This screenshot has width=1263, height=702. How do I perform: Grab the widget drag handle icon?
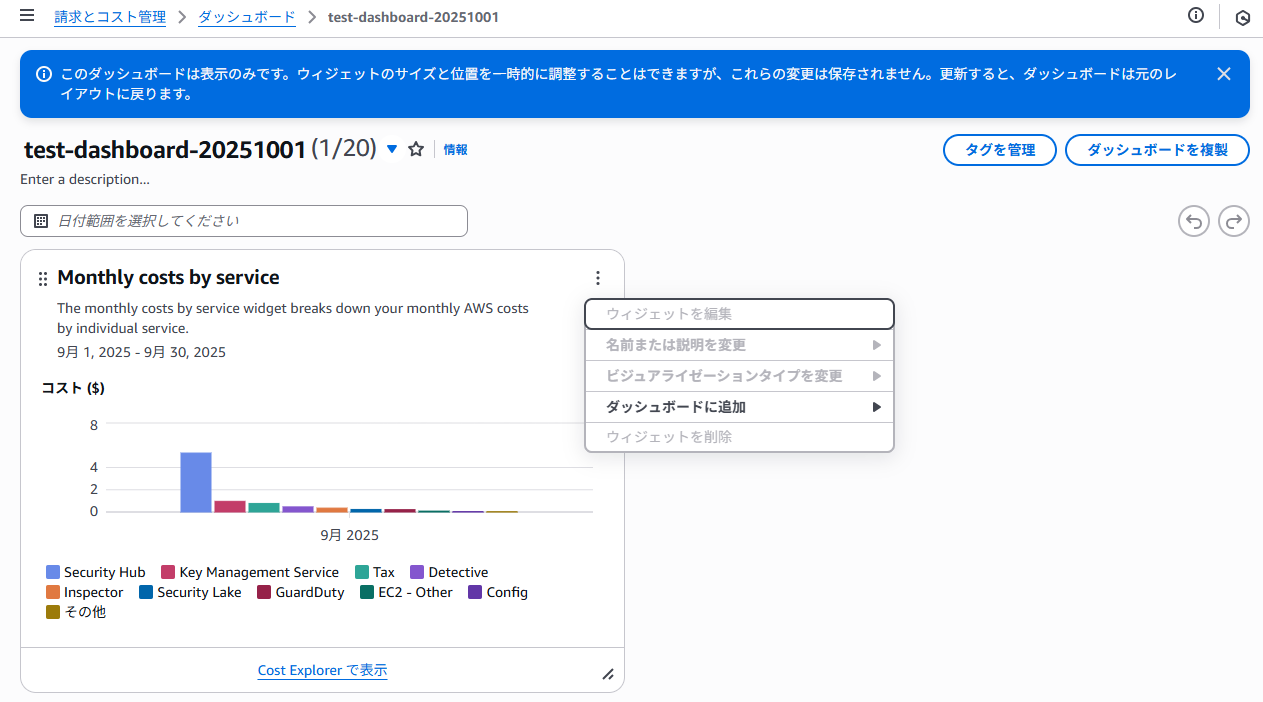(x=42, y=279)
